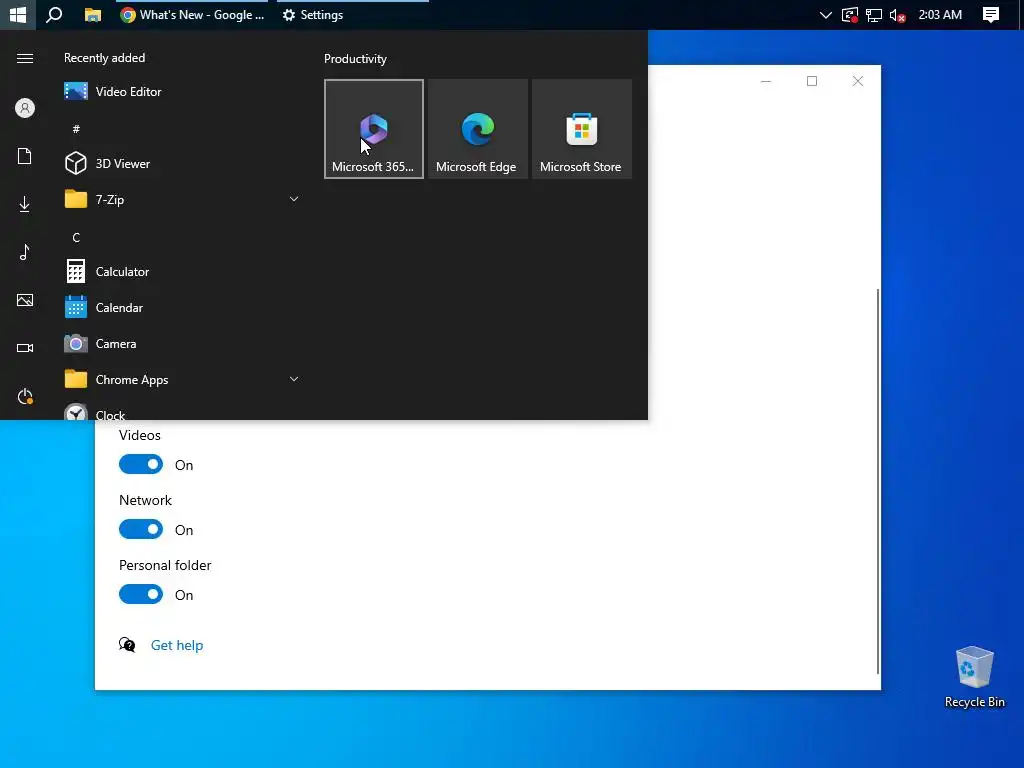
Task: Click the network tray icon
Action: [x=874, y=14]
